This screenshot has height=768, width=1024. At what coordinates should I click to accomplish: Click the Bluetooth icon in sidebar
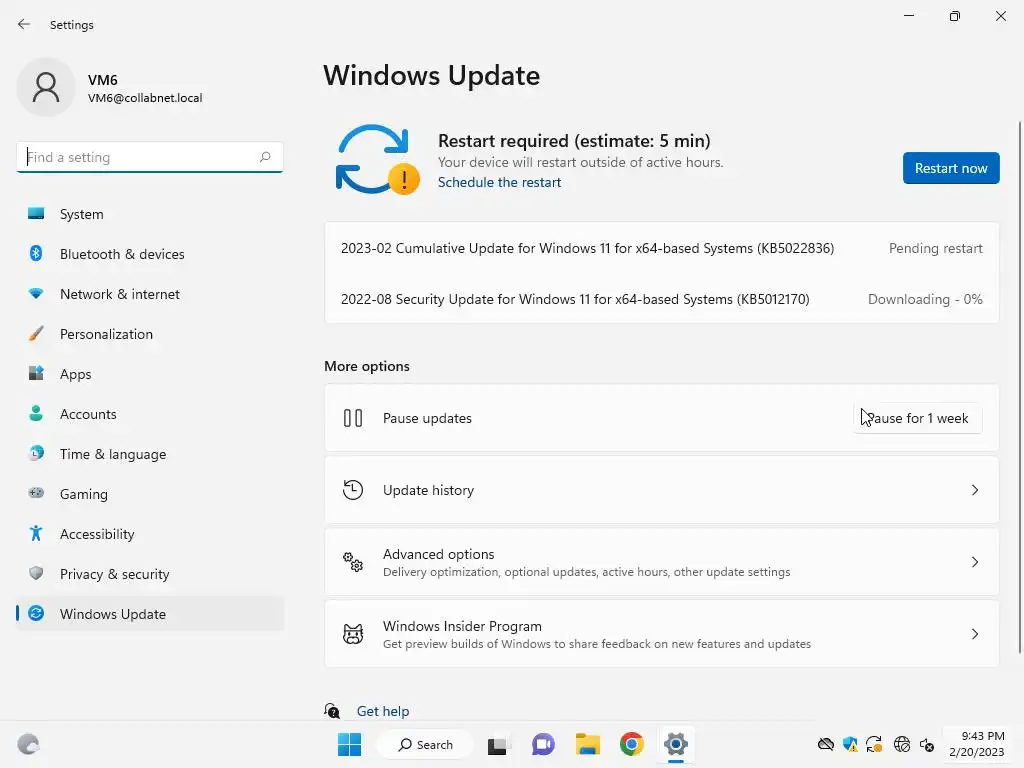36,253
